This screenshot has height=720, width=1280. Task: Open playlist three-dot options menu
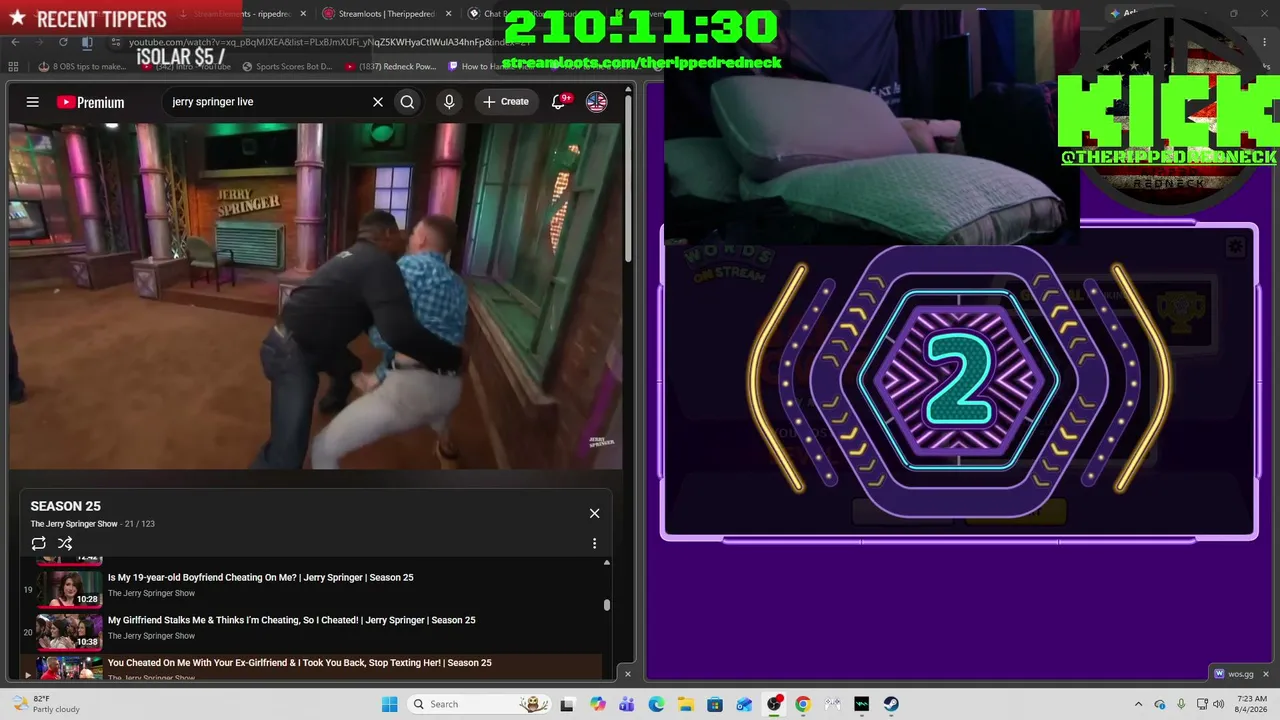click(594, 543)
